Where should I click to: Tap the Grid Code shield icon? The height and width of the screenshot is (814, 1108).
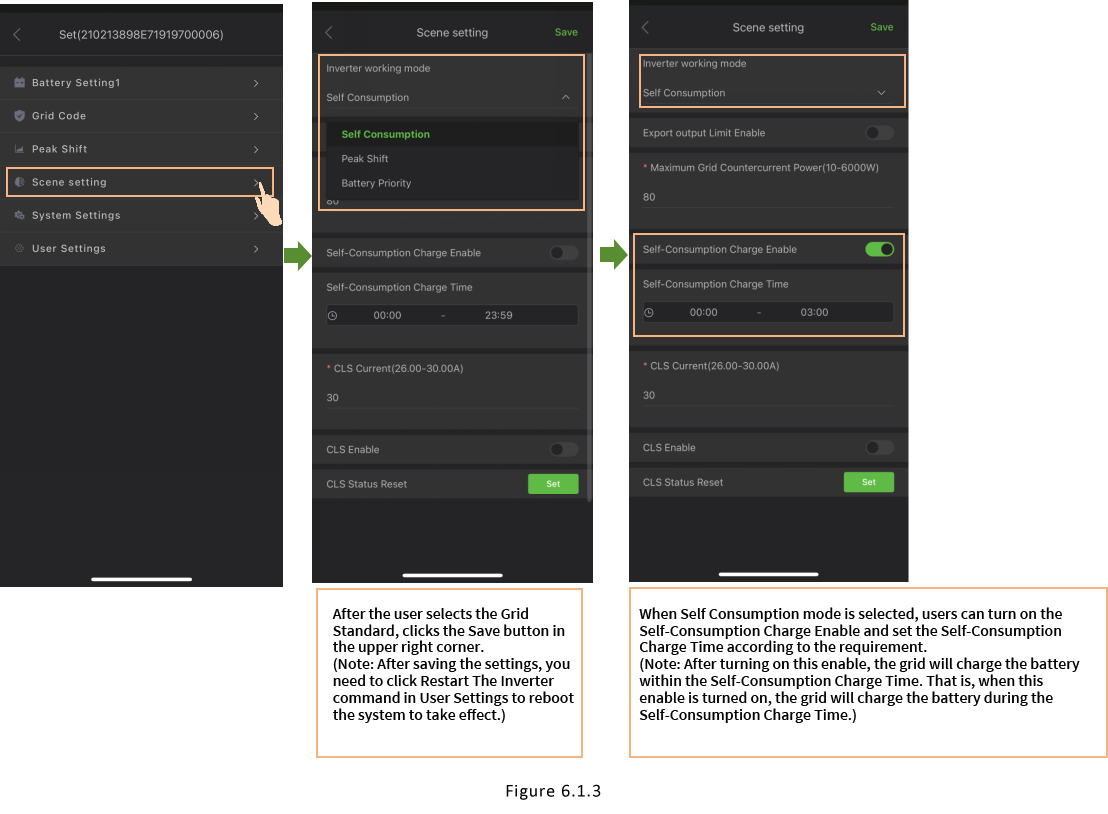point(19,116)
